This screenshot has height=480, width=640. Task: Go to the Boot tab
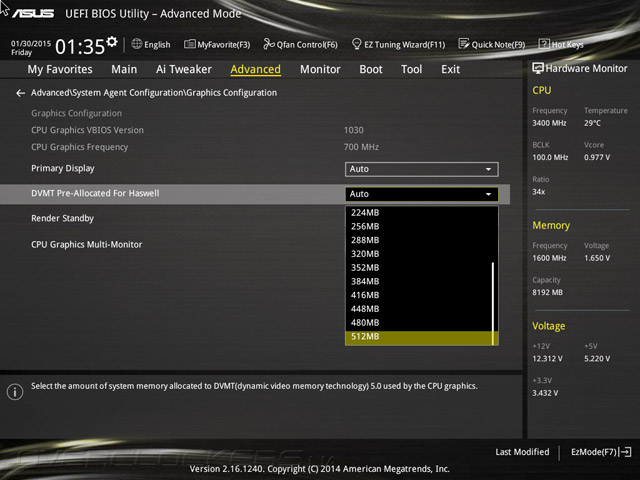click(371, 69)
